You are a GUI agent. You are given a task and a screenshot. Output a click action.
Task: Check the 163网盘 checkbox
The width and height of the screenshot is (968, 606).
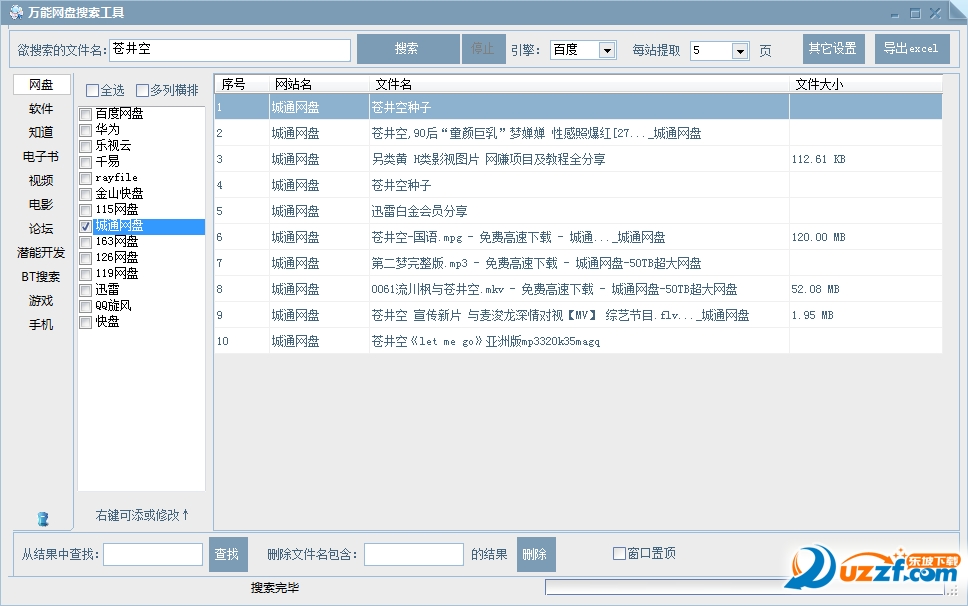click(x=86, y=243)
